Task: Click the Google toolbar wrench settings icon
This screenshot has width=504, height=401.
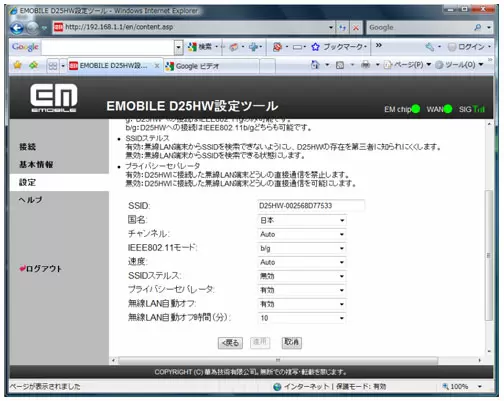Action: [x=430, y=47]
